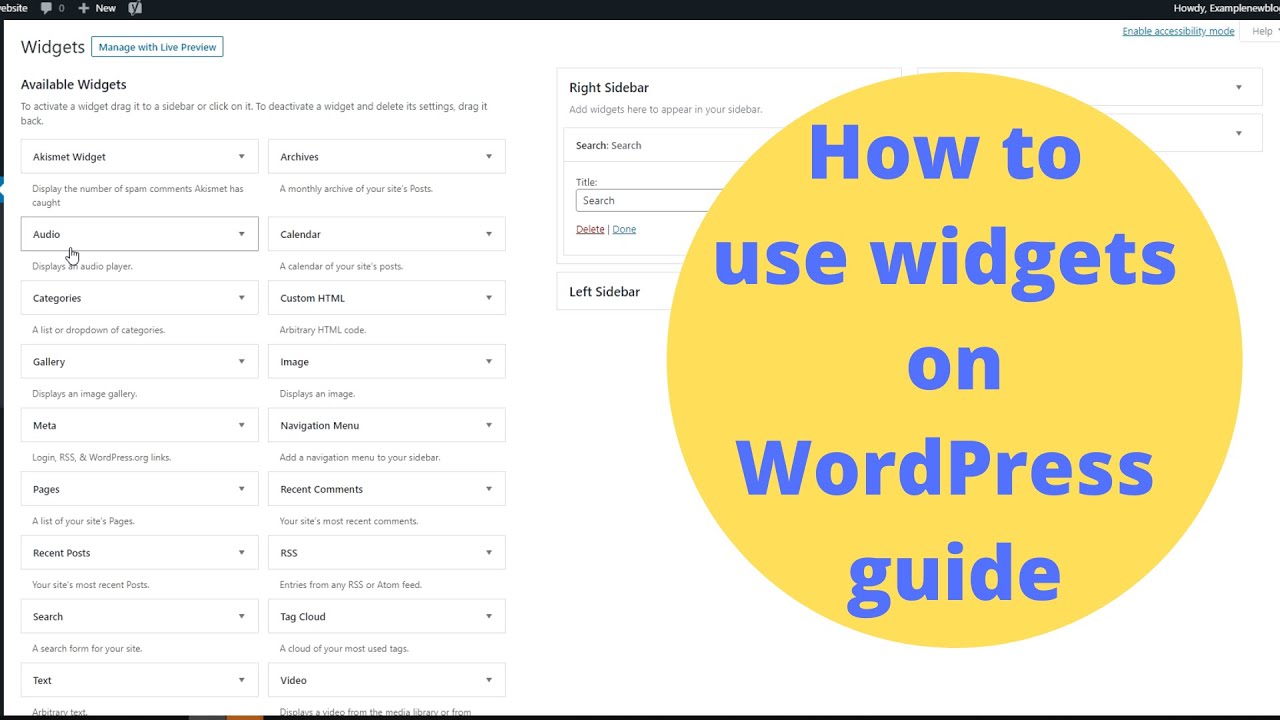Select the Image widget title

pos(294,362)
